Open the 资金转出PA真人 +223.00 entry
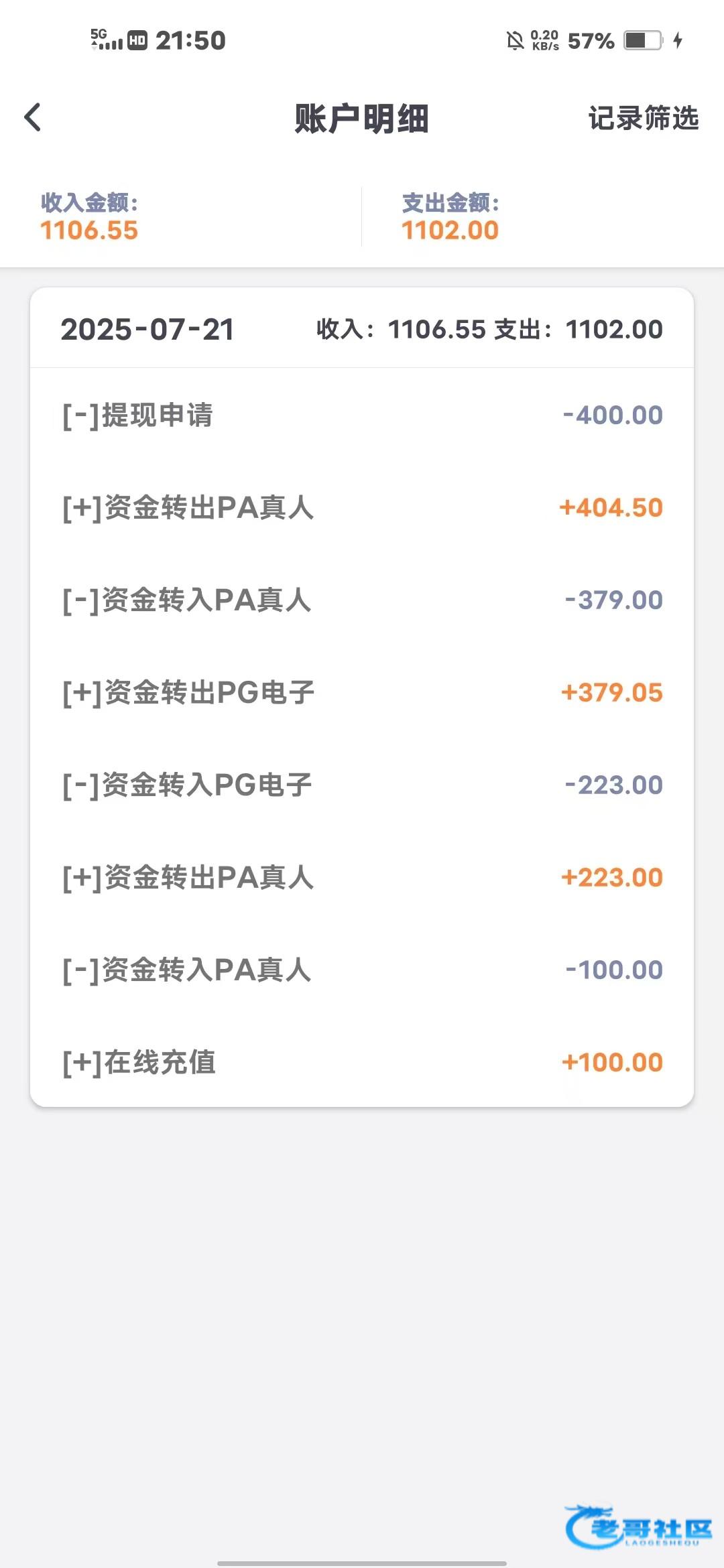The height and width of the screenshot is (1568, 724). click(x=362, y=877)
